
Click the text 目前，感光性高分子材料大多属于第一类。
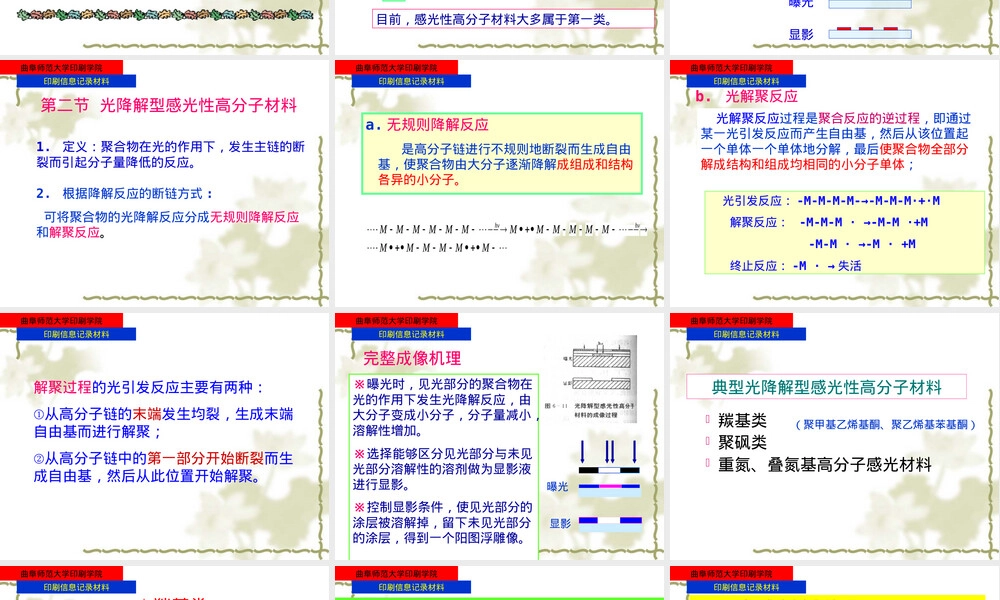[494, 19]
